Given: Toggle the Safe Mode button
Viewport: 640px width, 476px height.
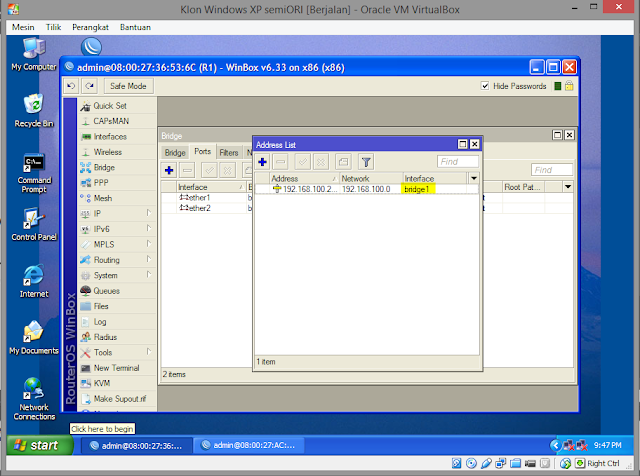Looking at the screenshot, I should pyautogui.click(x=128, y=86).
